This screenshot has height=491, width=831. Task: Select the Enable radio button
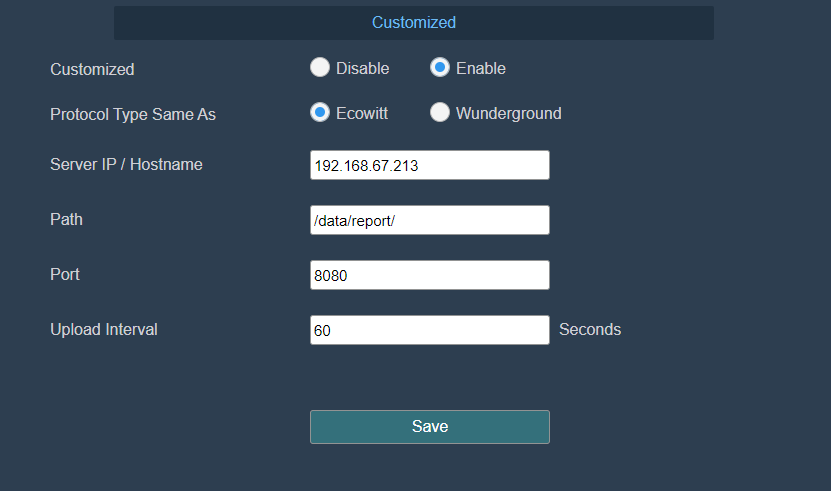439,67
